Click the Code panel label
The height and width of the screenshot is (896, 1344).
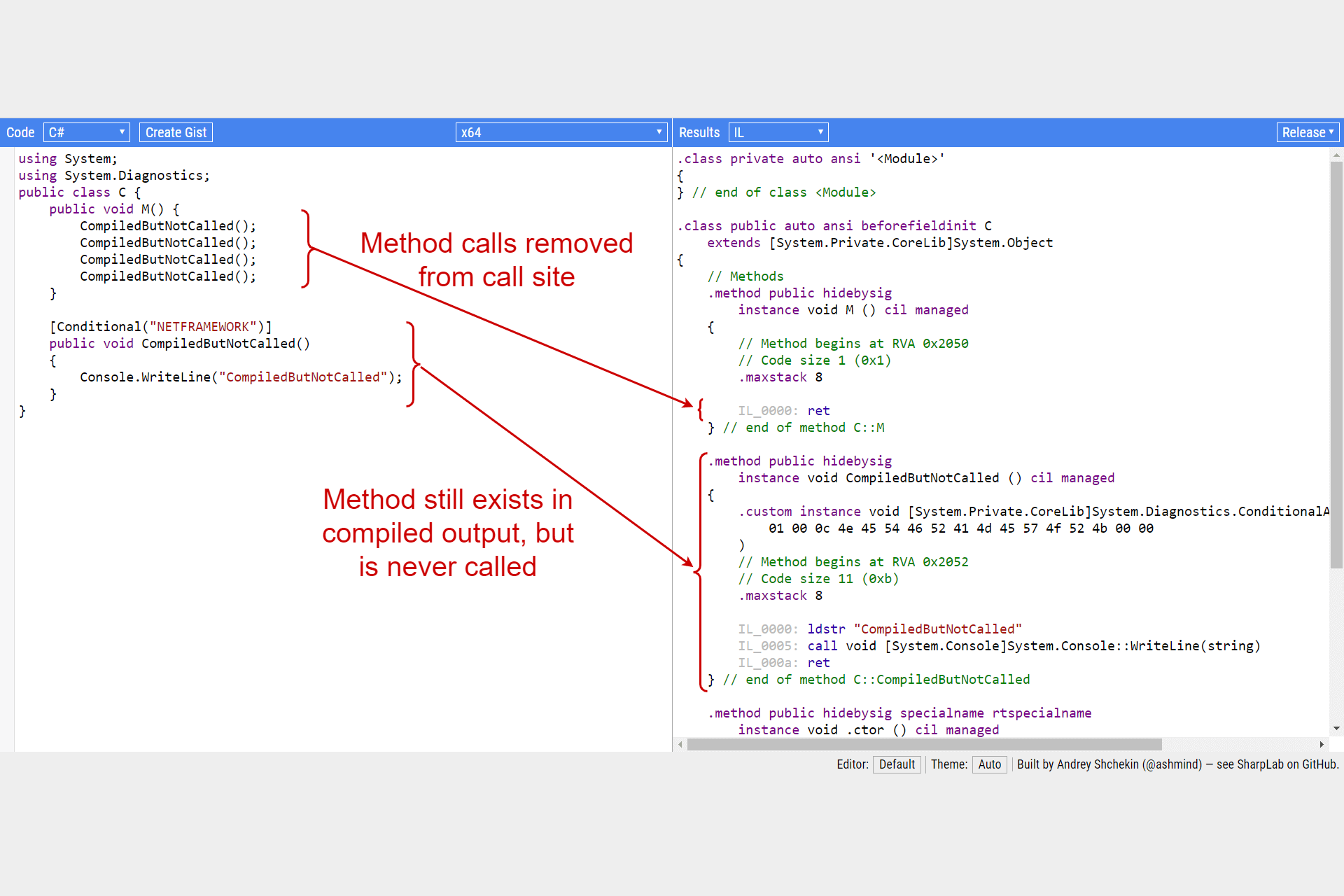pyautogui.click(x=20, y=132)
